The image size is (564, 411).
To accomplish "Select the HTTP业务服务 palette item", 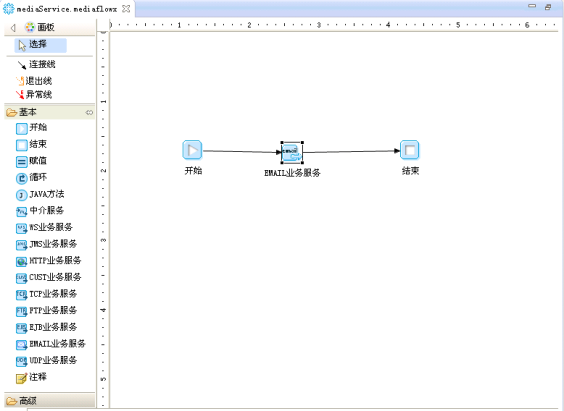I will pos(49,261).
